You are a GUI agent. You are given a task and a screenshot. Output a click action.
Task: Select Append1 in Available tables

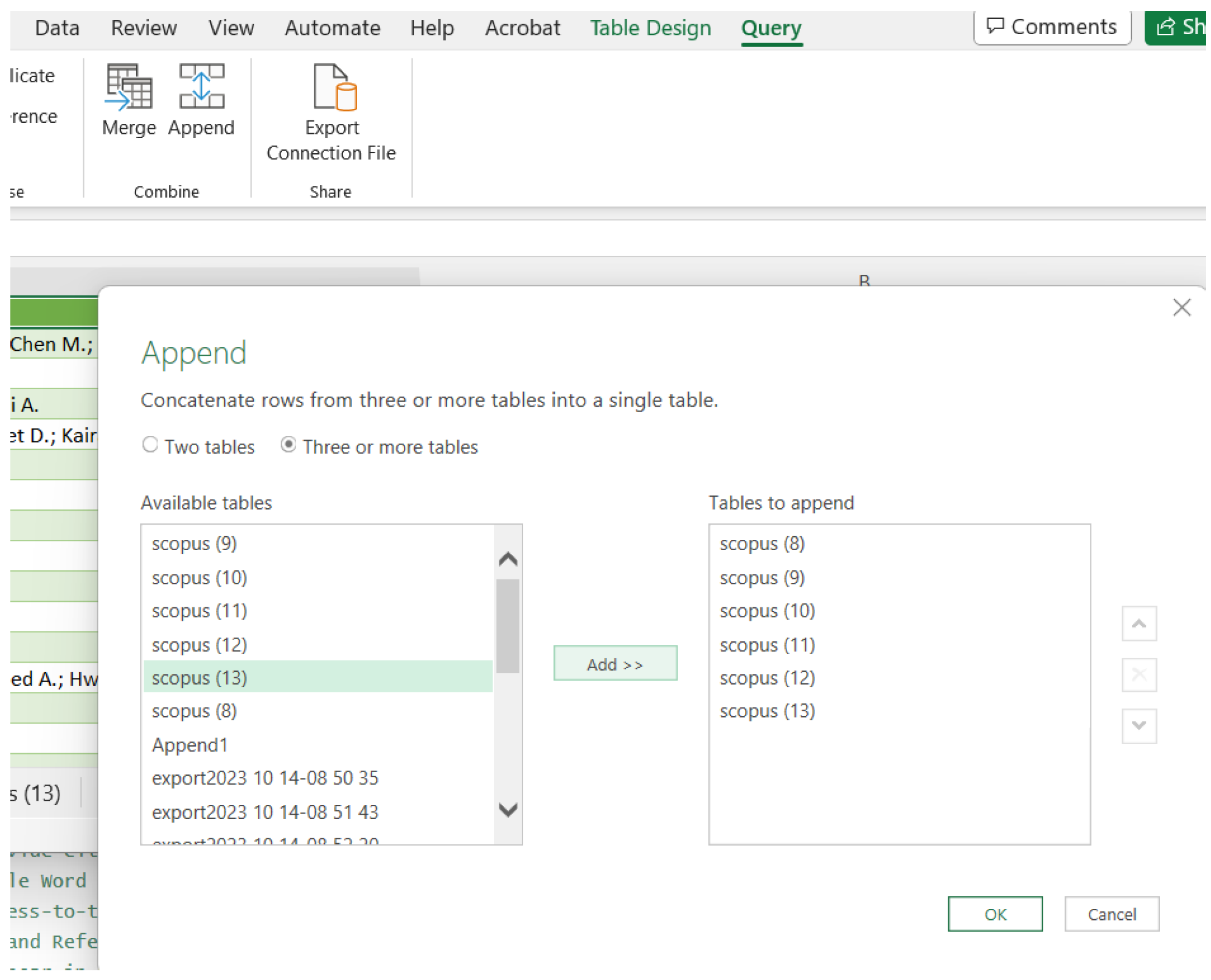tap(190, 745)
